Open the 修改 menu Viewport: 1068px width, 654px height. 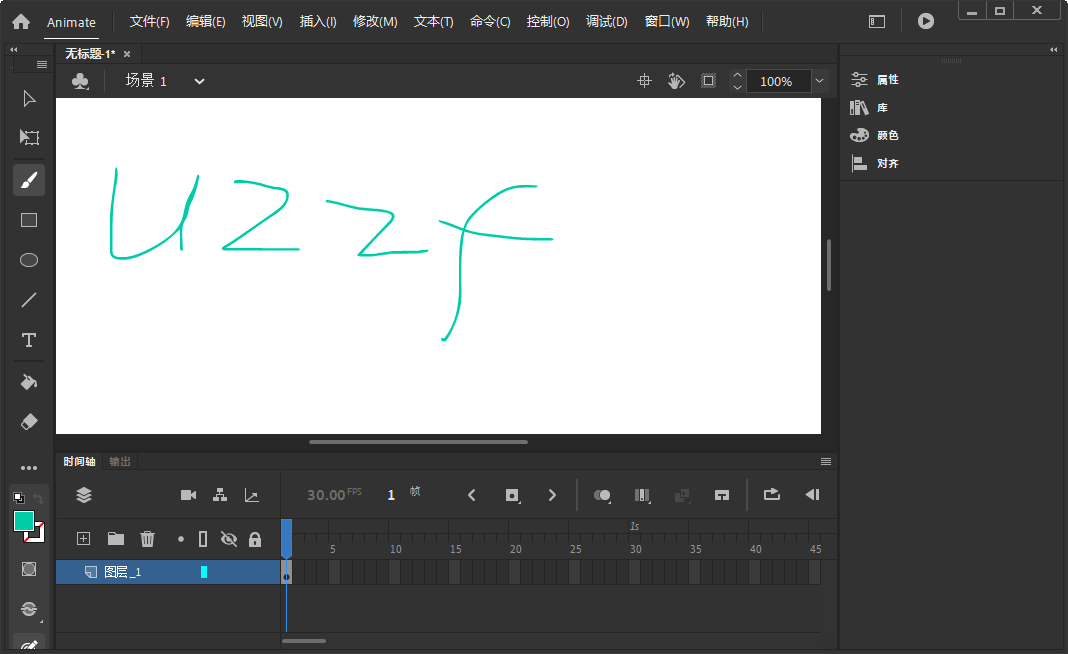point(375,21)
